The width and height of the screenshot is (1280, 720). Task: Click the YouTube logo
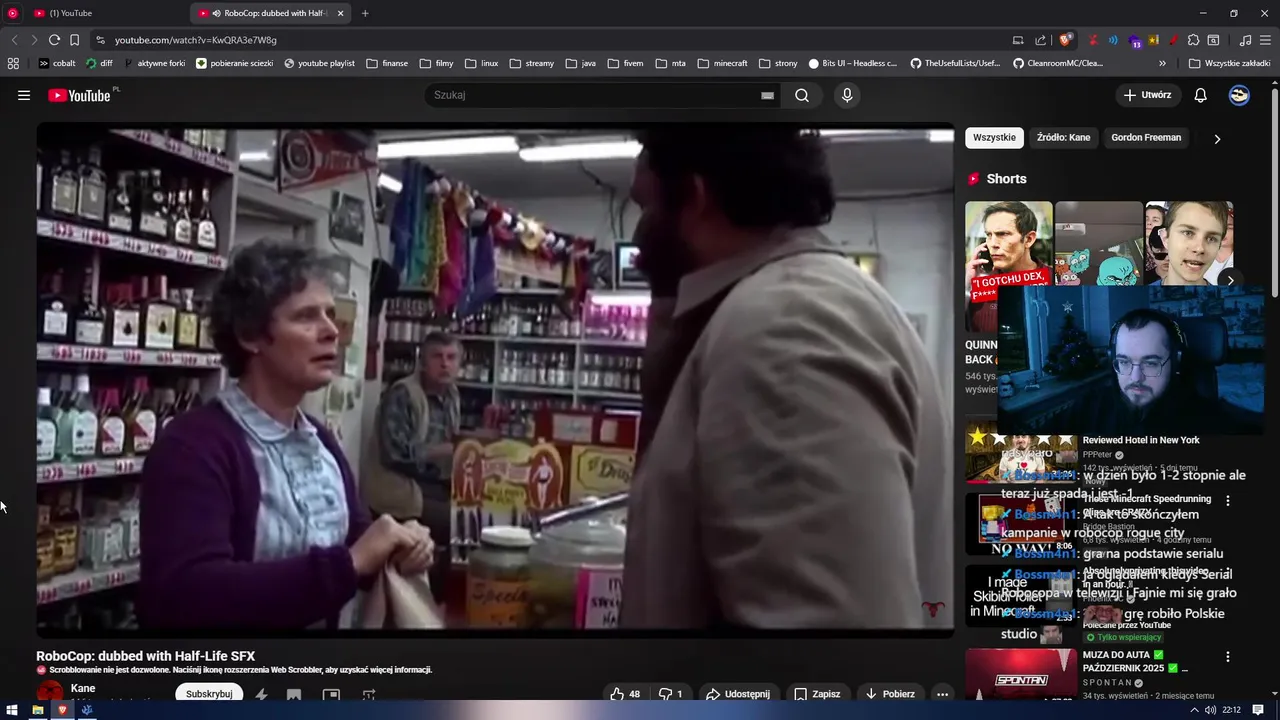point(80,95)
